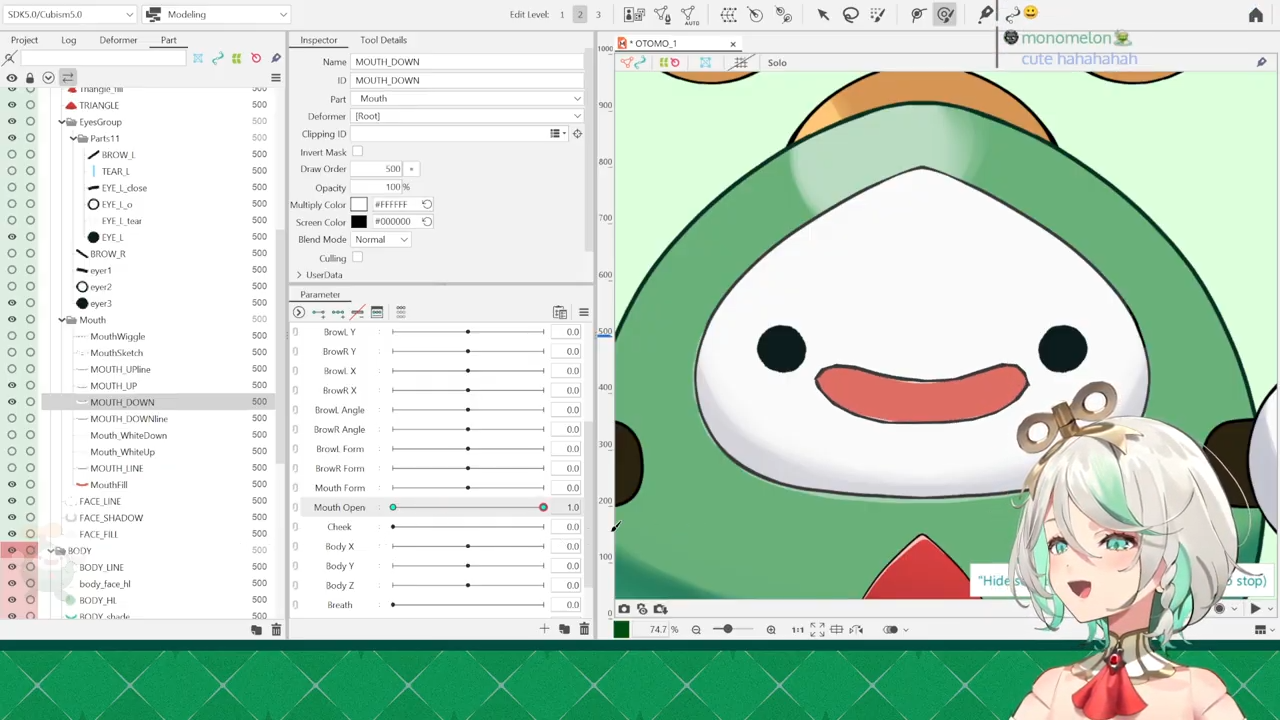Select the Lasso selection tool
The width and height of the screenshot is (1280, 720).
point(850,14)
